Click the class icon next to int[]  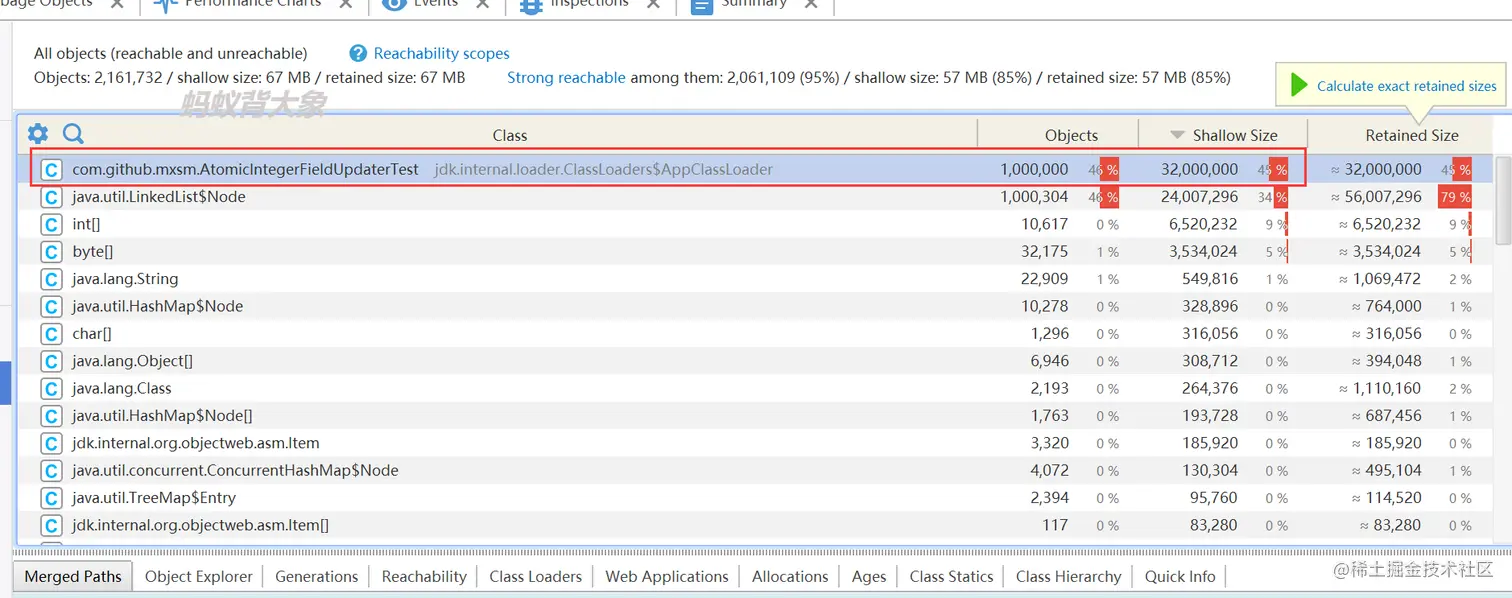pos(51,225)
